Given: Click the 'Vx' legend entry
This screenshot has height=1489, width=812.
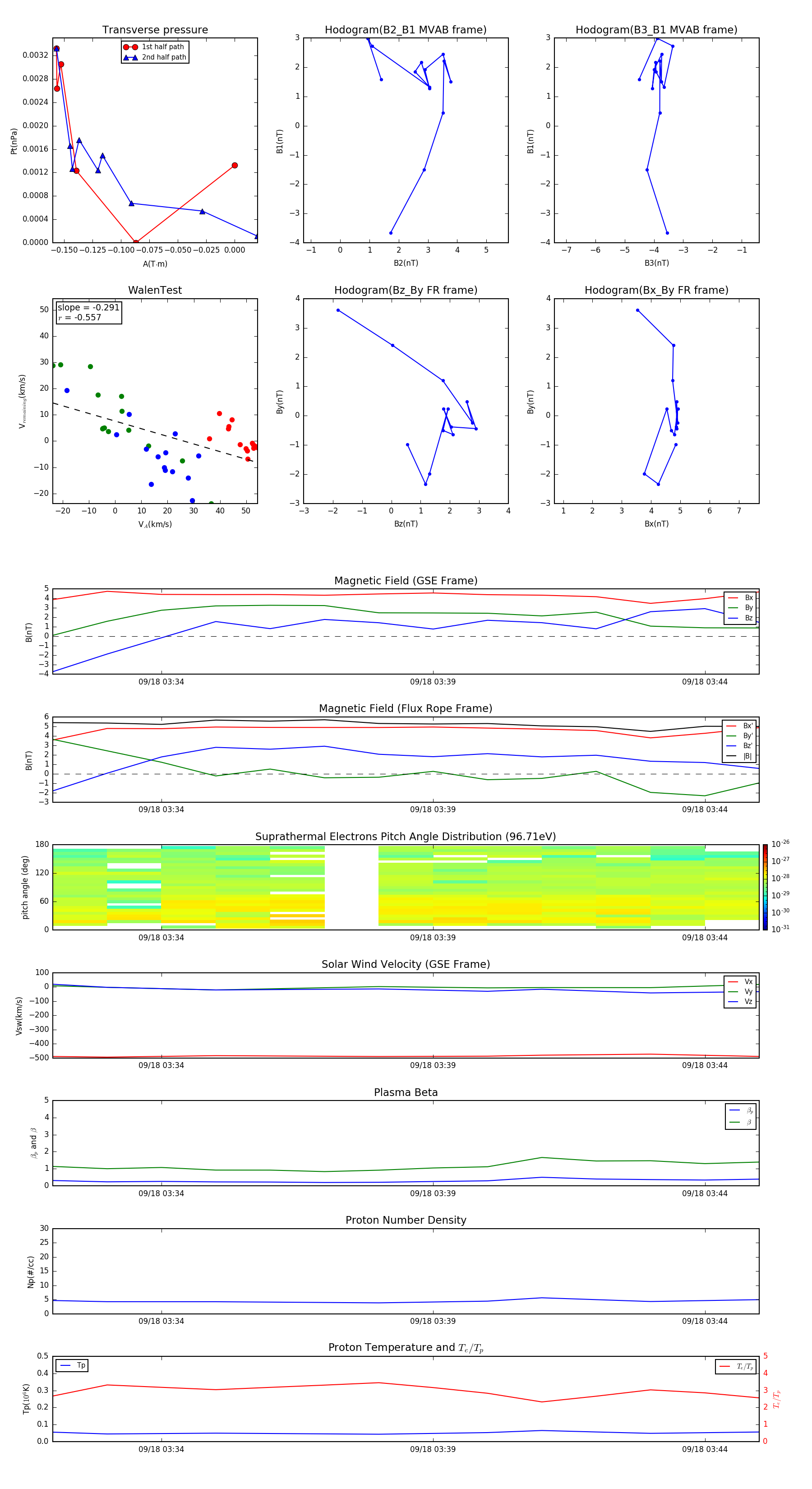Looking at the screenshot, I should tap(740, 982).
